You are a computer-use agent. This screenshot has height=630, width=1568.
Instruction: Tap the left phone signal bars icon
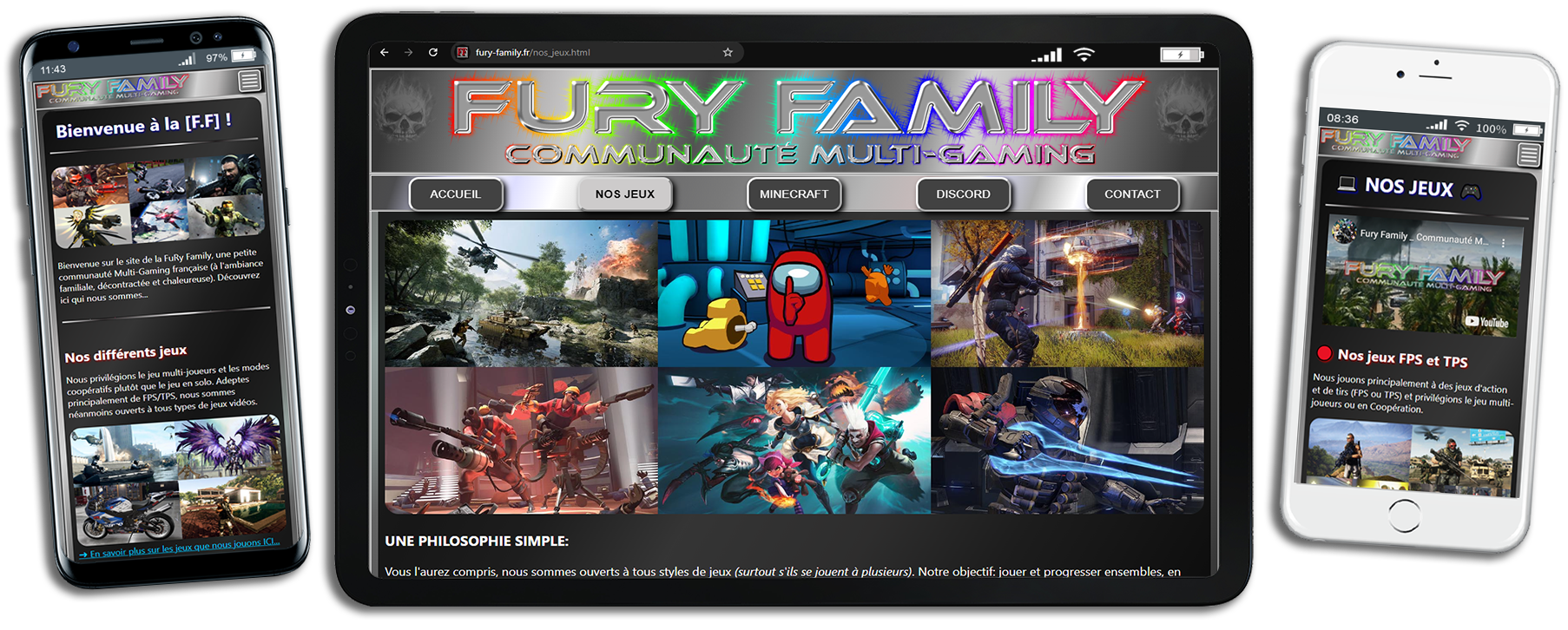[x=188, y=60]
